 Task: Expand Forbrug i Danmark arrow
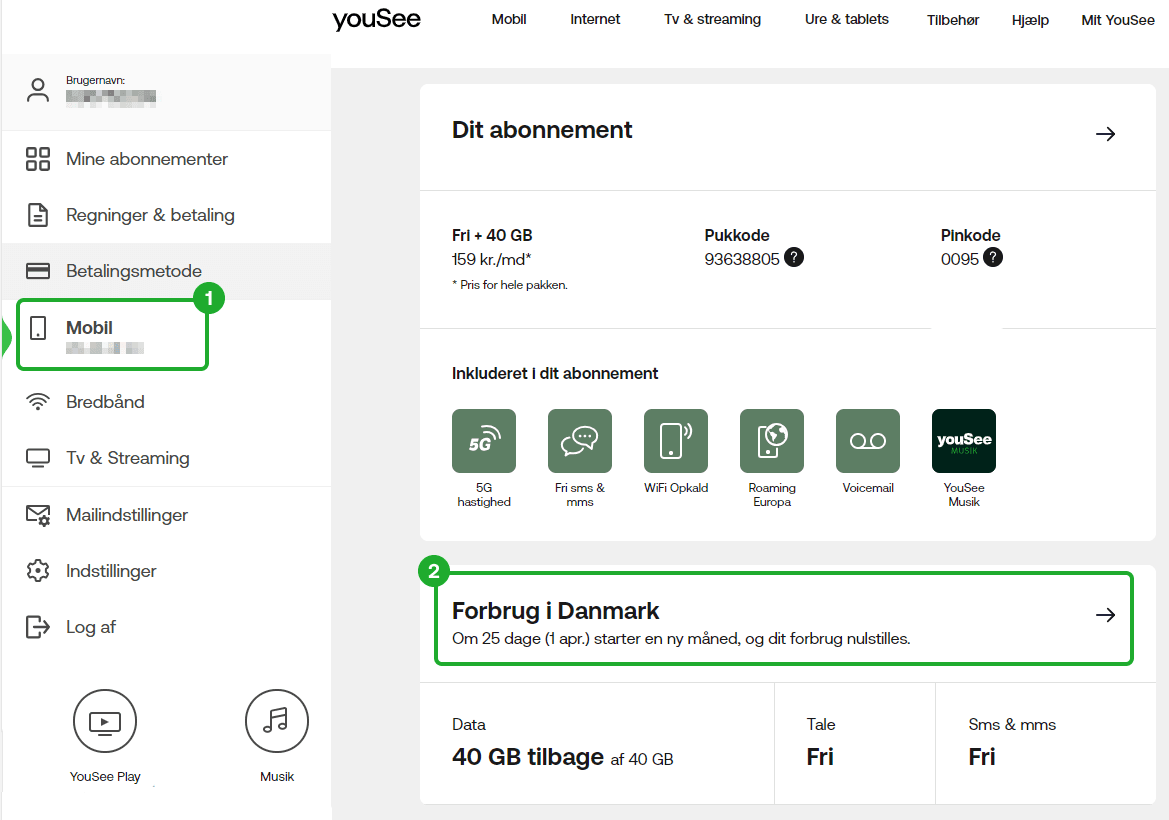(1105, 615)
